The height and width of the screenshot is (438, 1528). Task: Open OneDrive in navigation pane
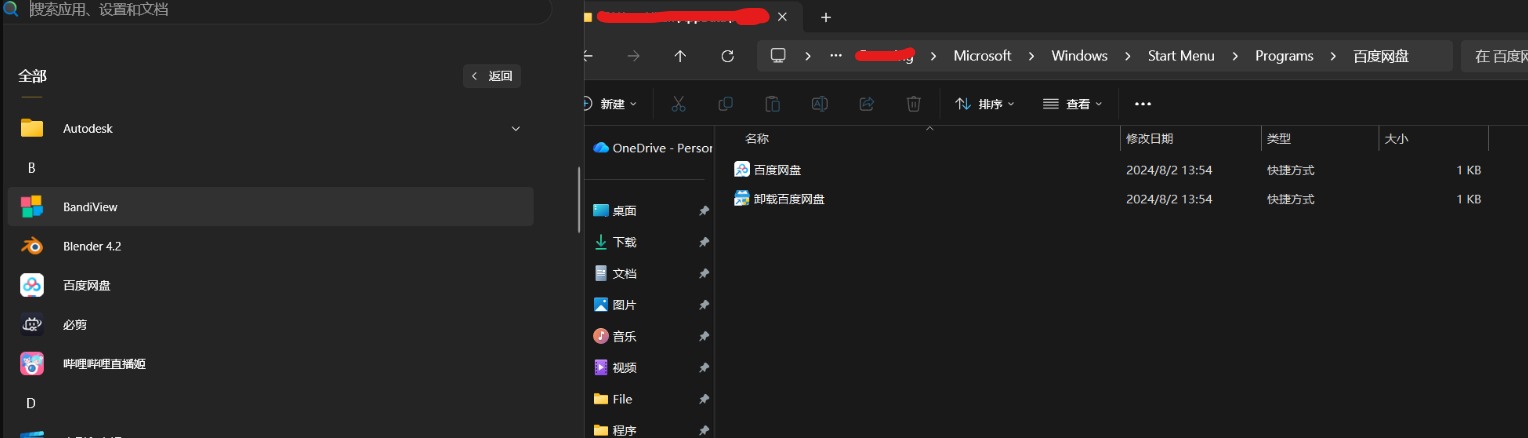(652, 148)
